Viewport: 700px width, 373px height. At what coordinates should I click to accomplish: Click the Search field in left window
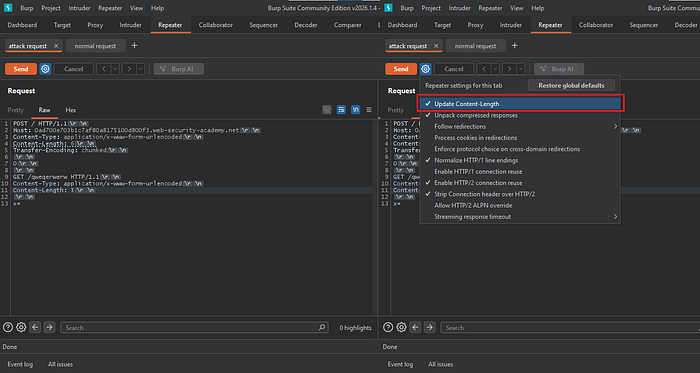point(194,327)
